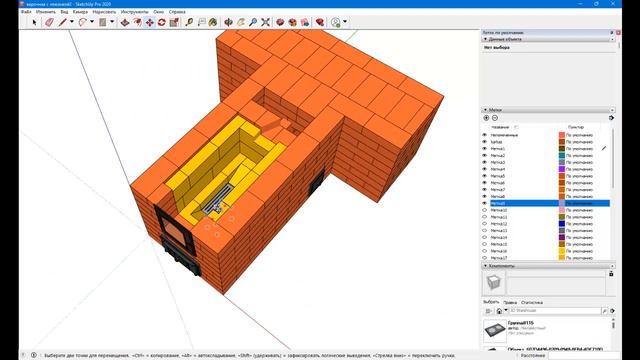Image resolution: width=640 pixels, height=360 pixels.
Task: Pick the Tape Measure tool
Action: (189, 22)
